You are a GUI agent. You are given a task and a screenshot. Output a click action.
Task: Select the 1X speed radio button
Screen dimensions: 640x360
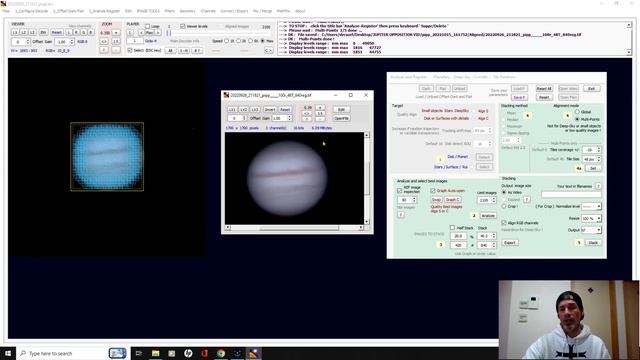[x=227, y=41]
